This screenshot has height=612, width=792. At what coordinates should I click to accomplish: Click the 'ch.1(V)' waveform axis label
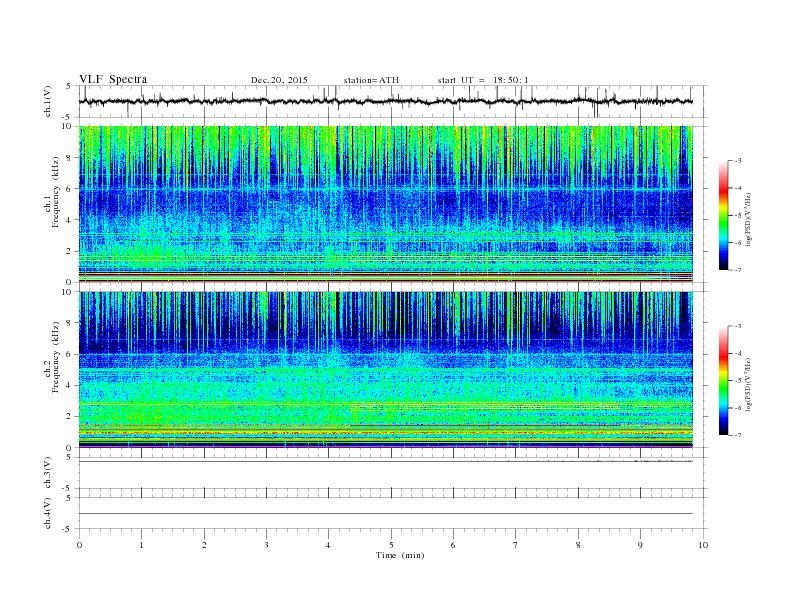pos(48,103)
